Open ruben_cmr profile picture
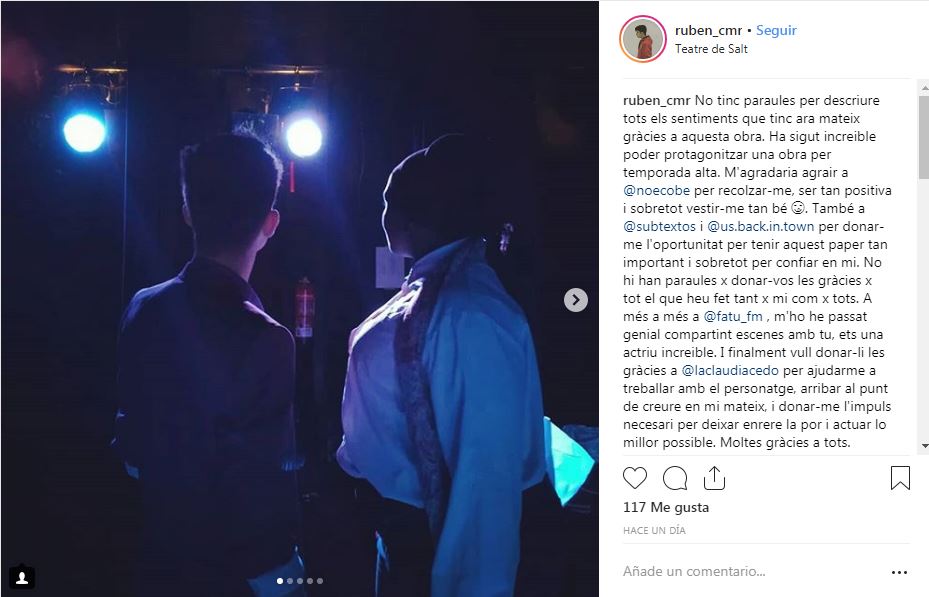929x597 pixels. pos(643,39)
